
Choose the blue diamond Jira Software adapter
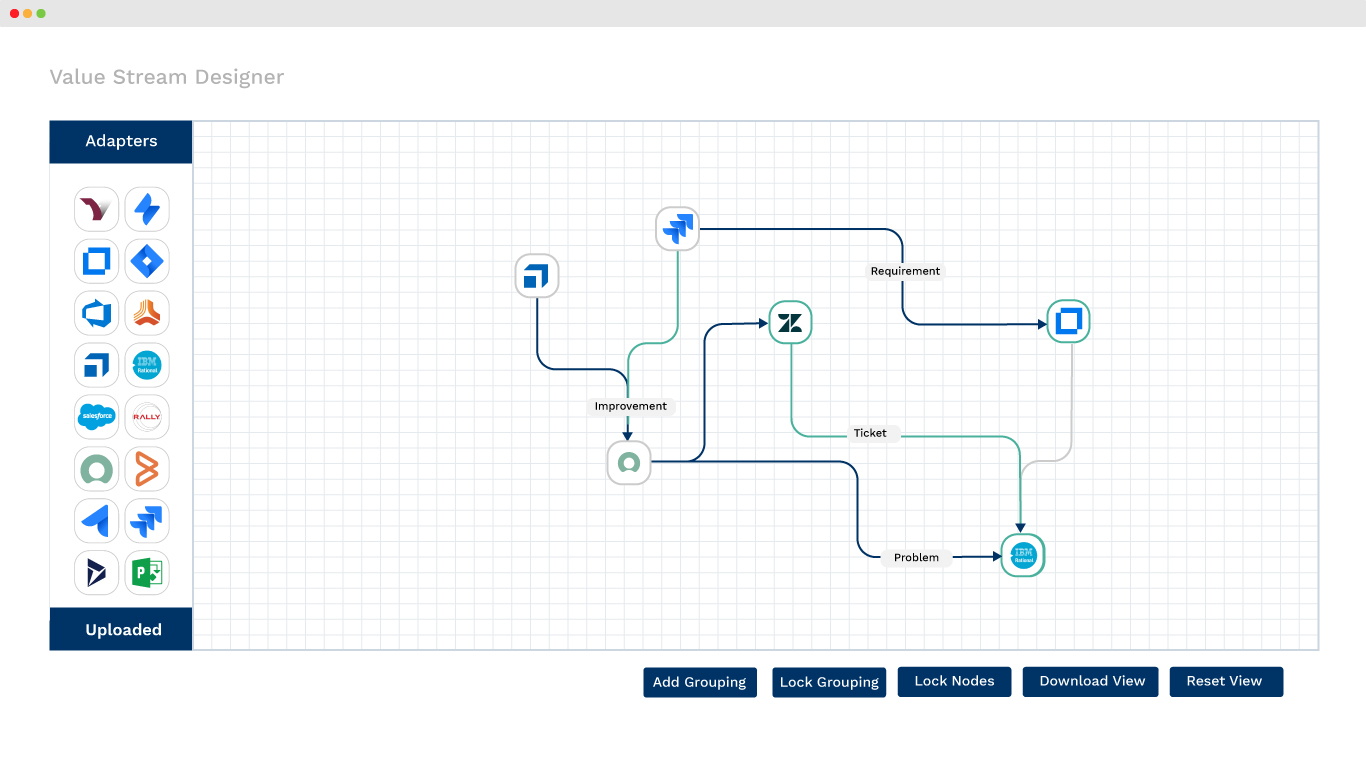tap(147, 261)
